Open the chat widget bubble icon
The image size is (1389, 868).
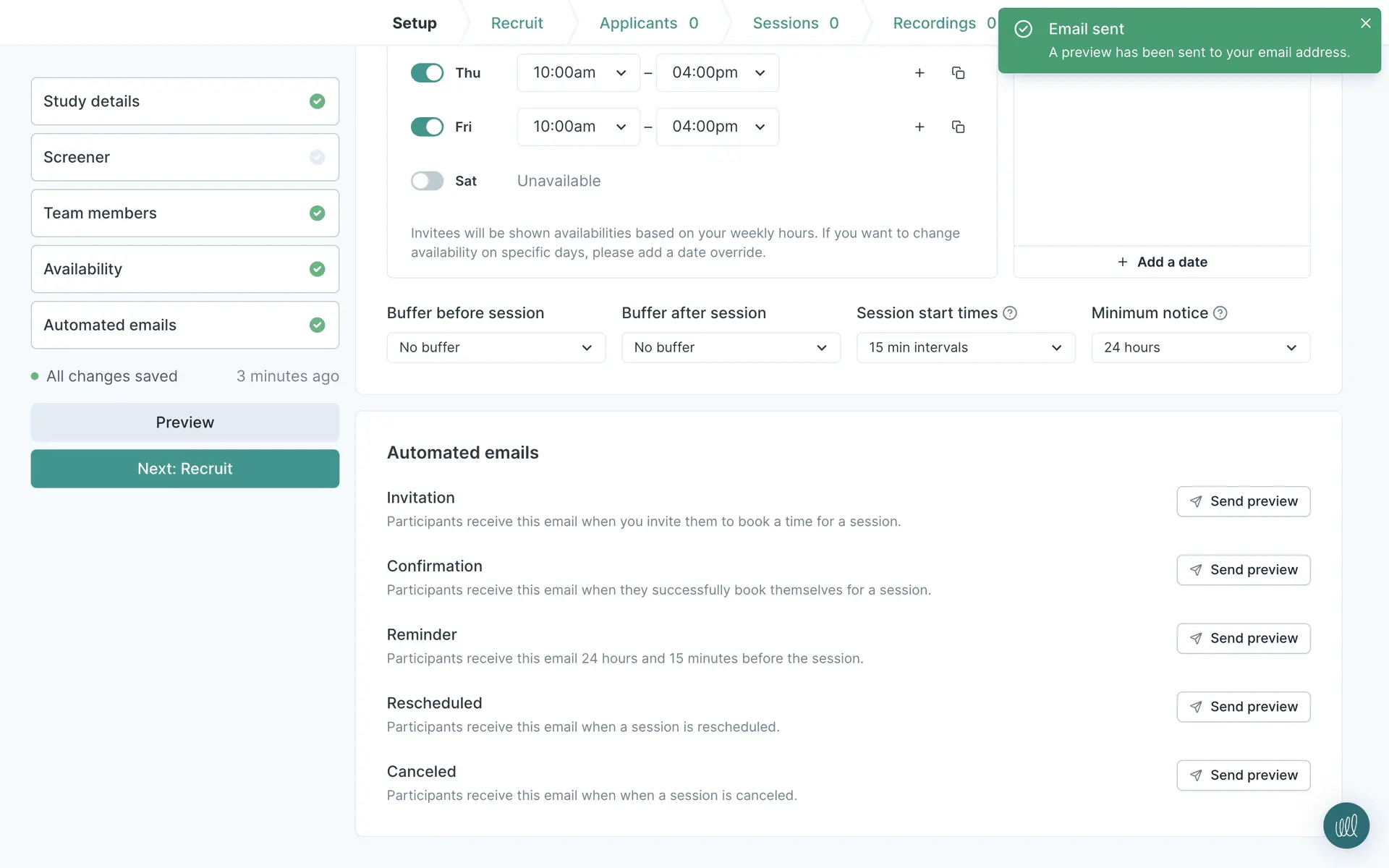[1346, 825]
